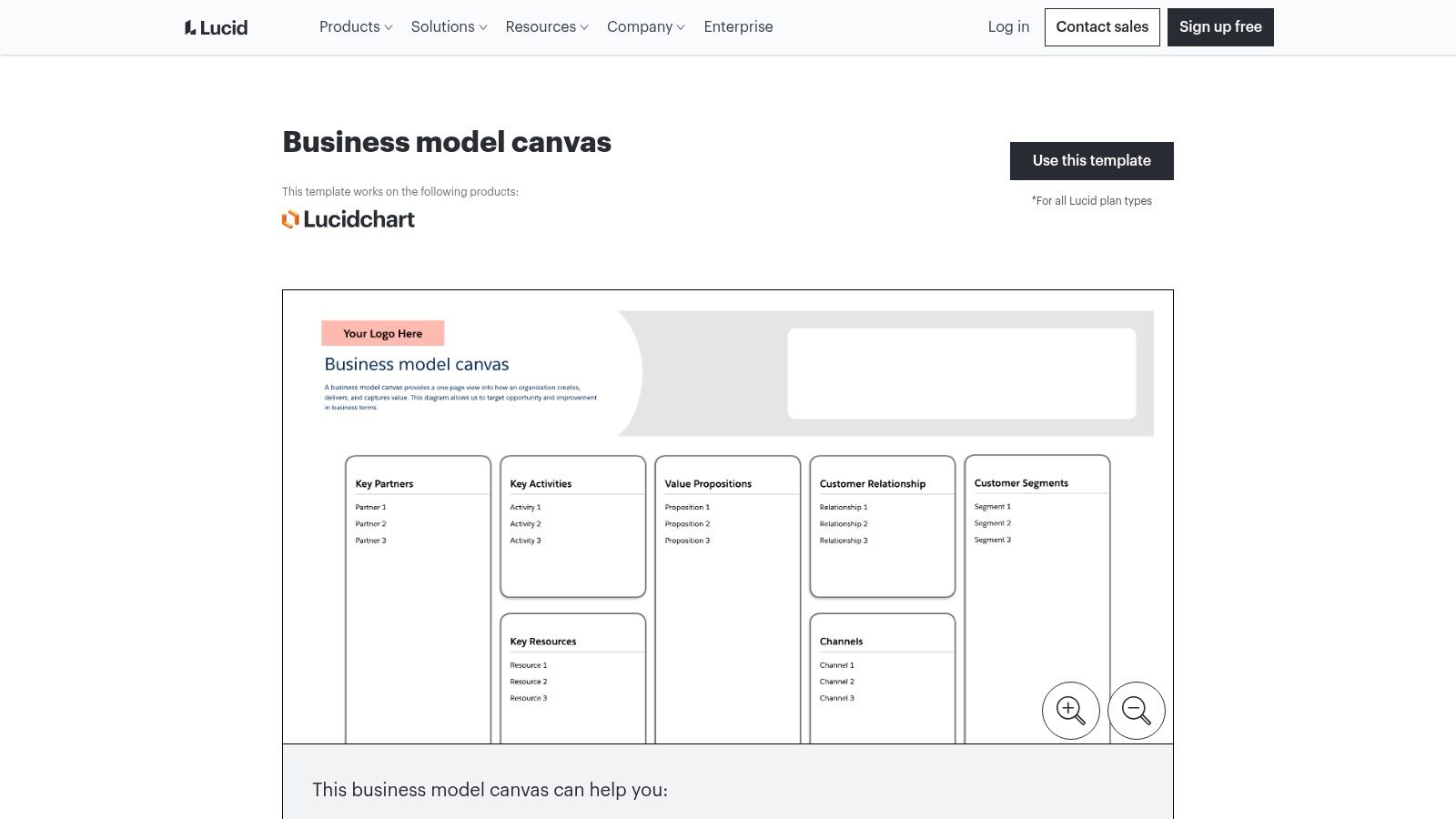Click the Use this template button
Viewport: 1456px width, 819px height.
click(1091, 161)
